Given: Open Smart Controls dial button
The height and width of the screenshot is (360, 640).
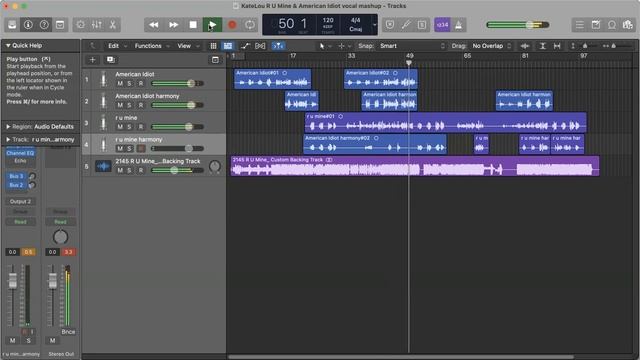Looking at the screenshot, I should point(80,25).
